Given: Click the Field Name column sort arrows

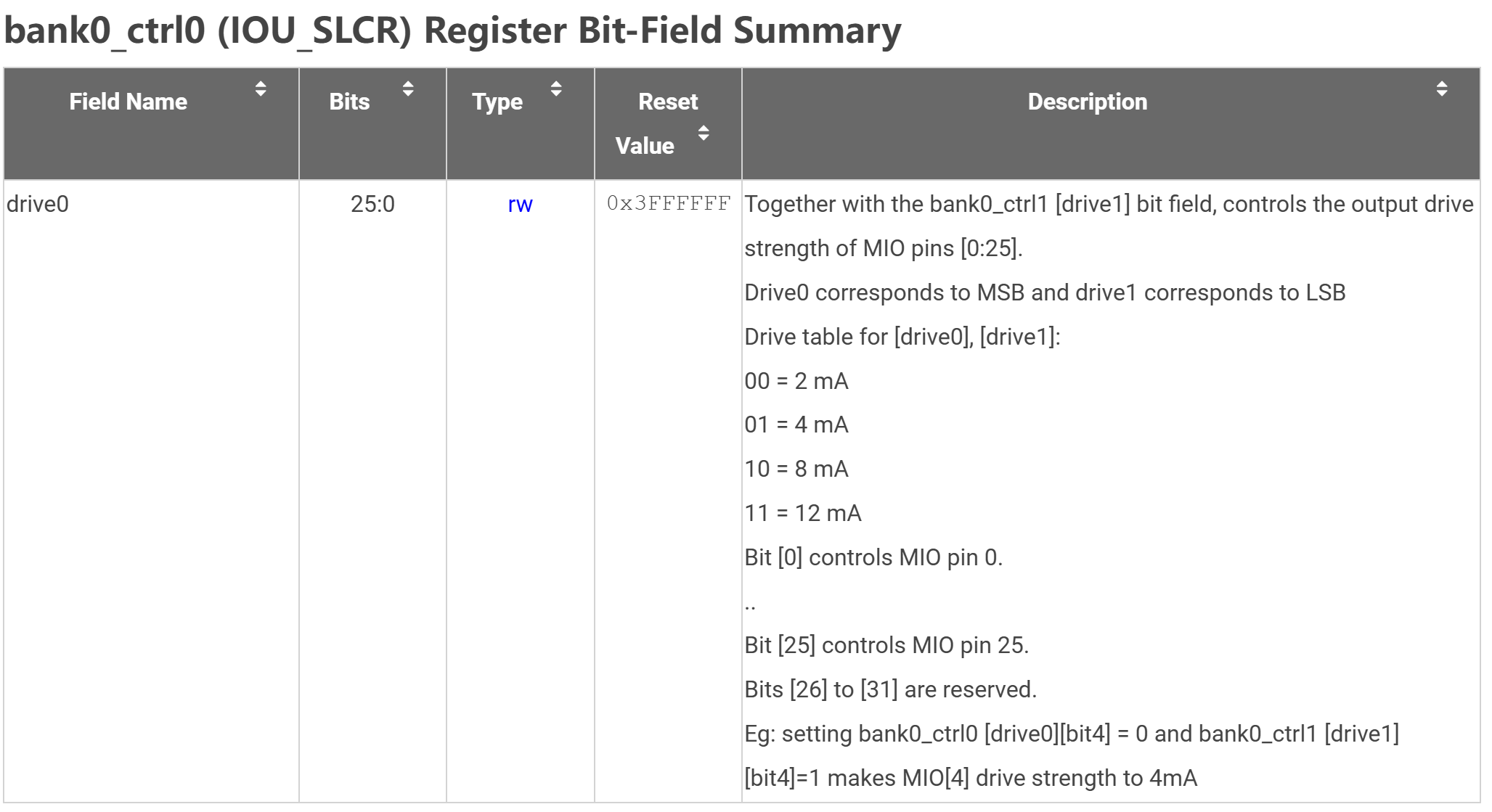Looking at the screenshot, I should 261,89.
